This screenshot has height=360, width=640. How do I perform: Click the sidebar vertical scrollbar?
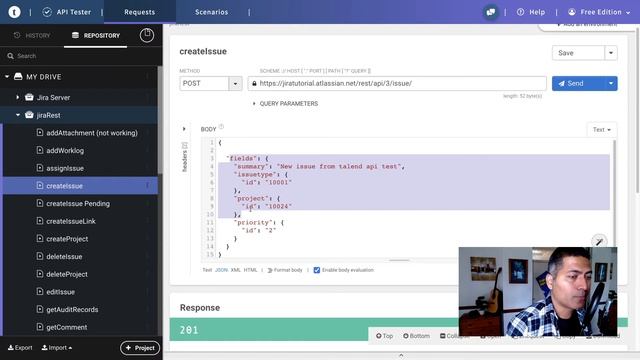click(160, 120)
